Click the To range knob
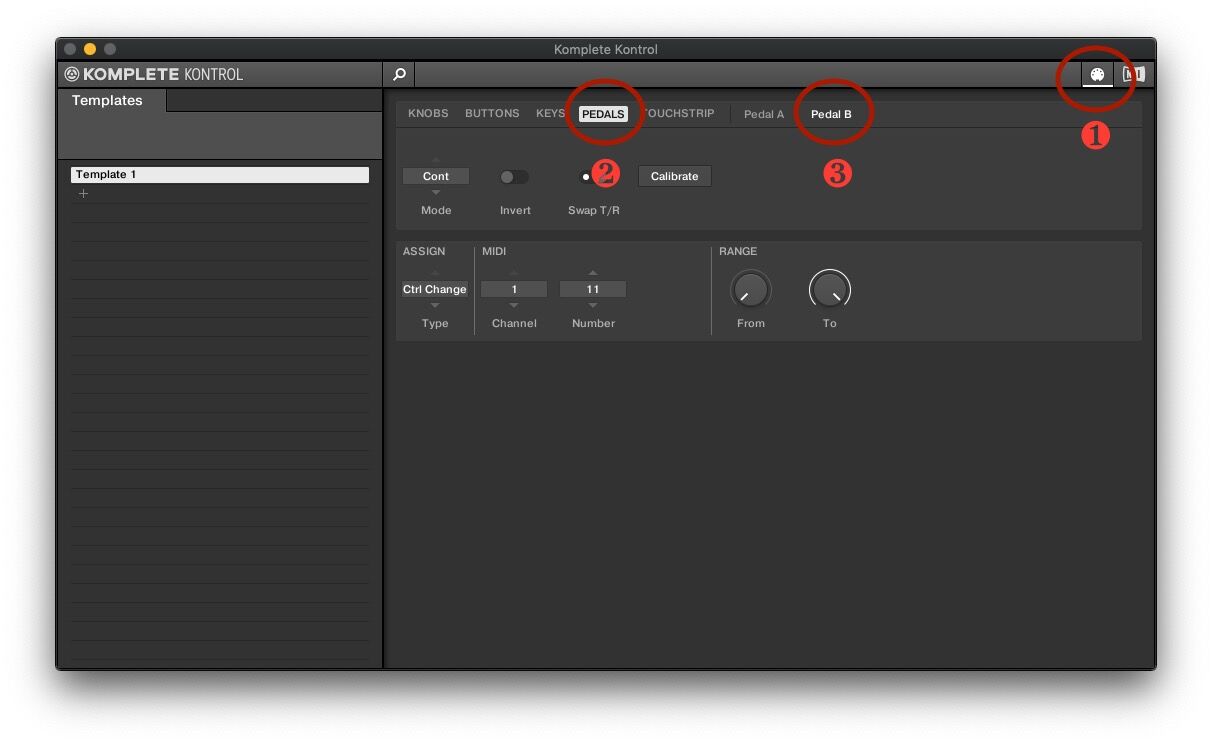This screenshot has height=744, width=1212. click(x=829, y=290)
